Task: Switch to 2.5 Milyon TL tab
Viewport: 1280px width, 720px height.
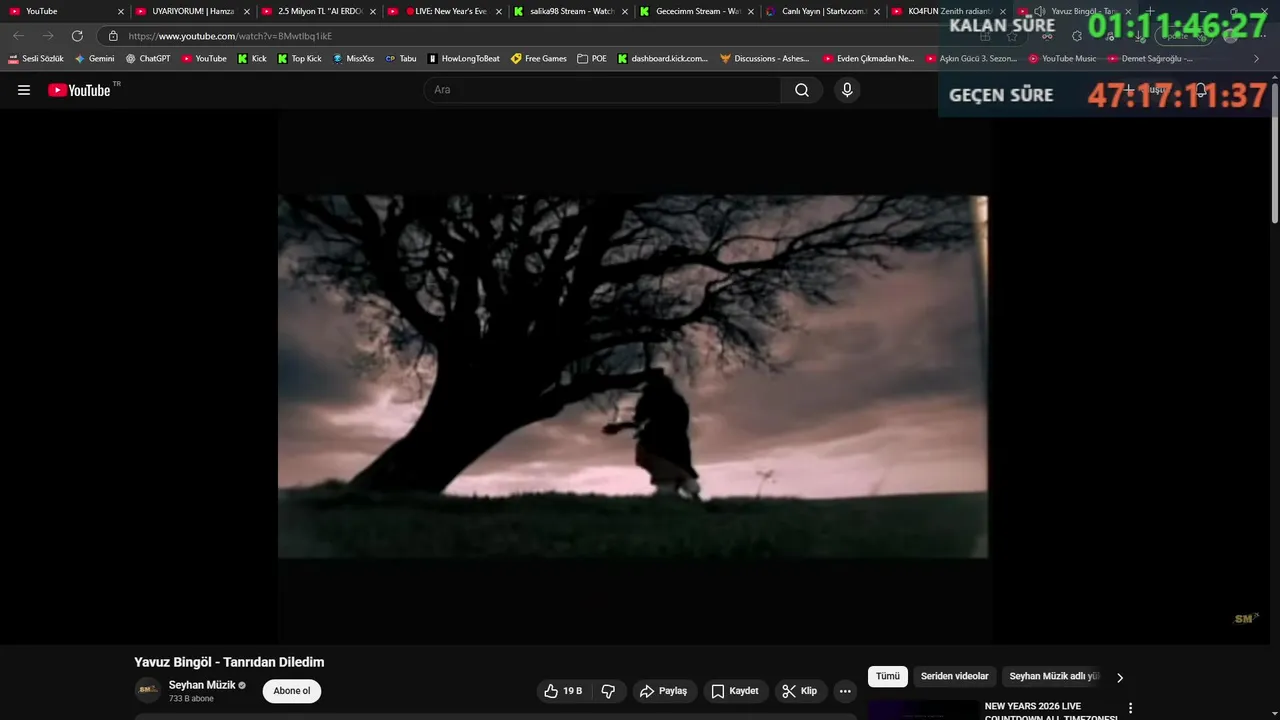Action: point(317,11)
